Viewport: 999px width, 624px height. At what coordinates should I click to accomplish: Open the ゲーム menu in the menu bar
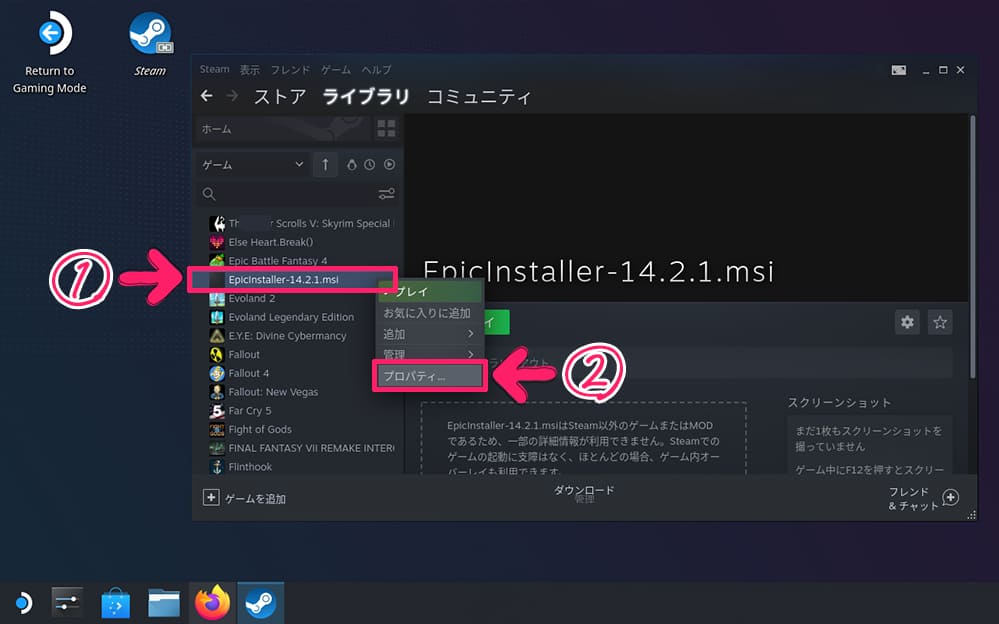point(336,69)
